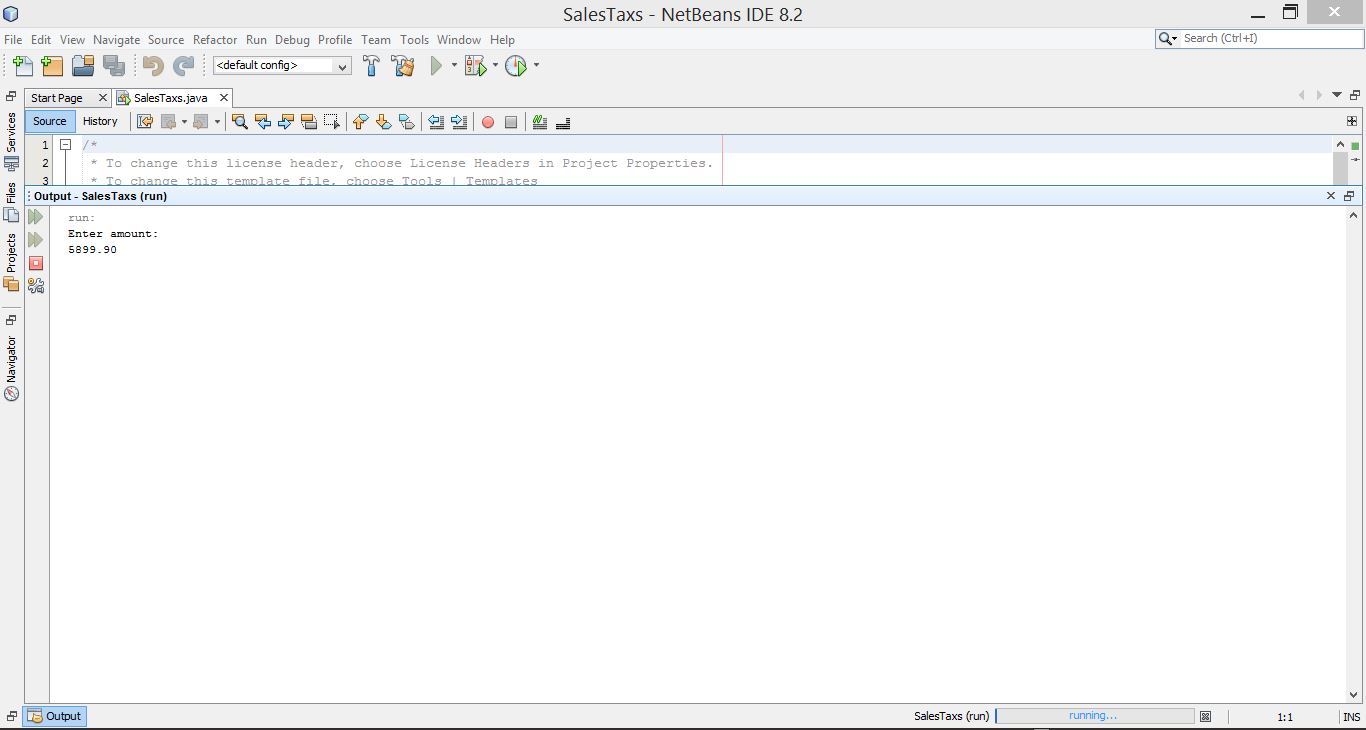Viewport: 1366px width, 730px height.
Task: Click the Build Project hammer icon
Action: click(371, 66)
